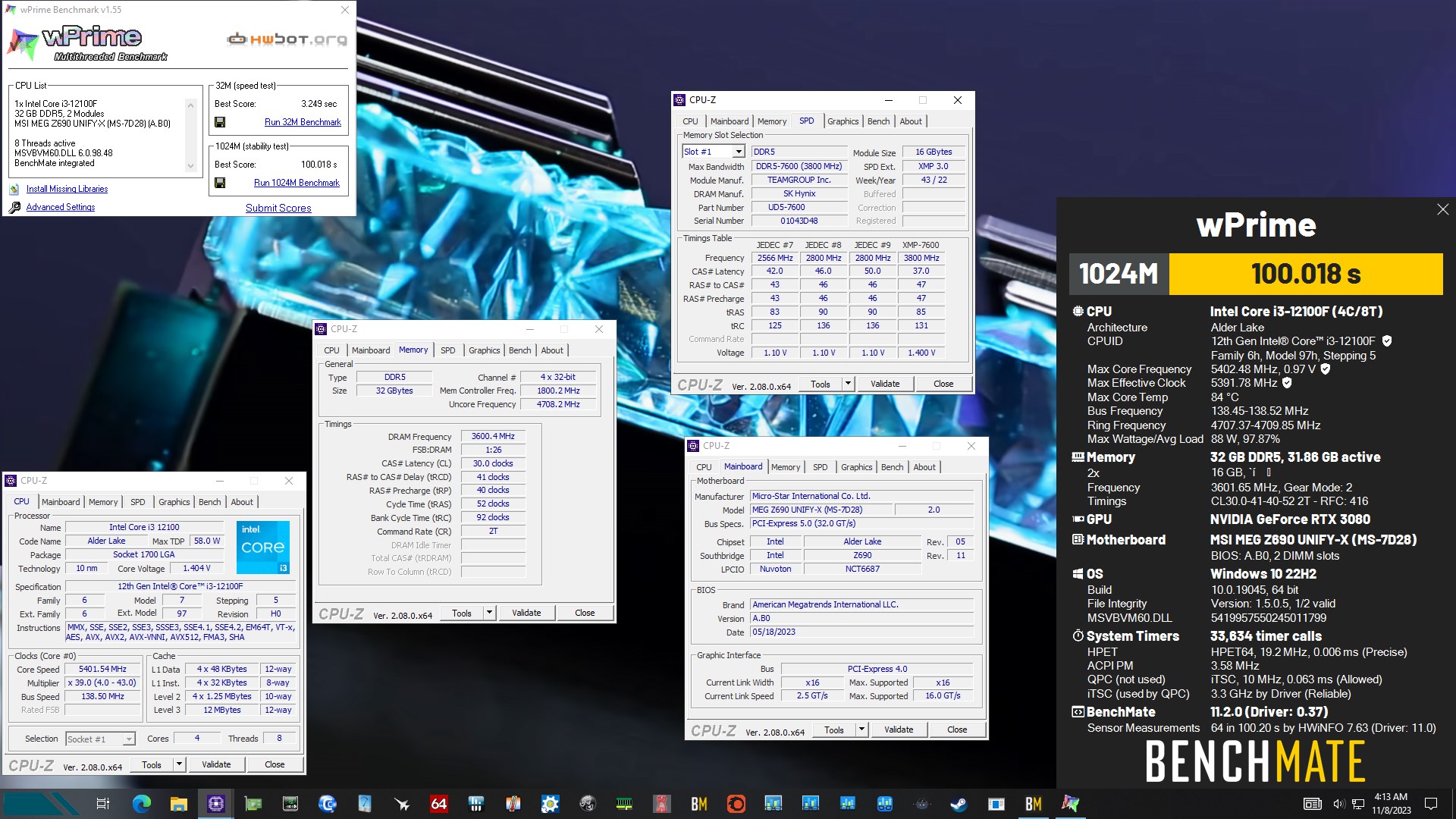Select the SPD tab in CPU-Z Memory window
Image resolution: width=1456 pixels, height=819 pixels.
point(448,350)
